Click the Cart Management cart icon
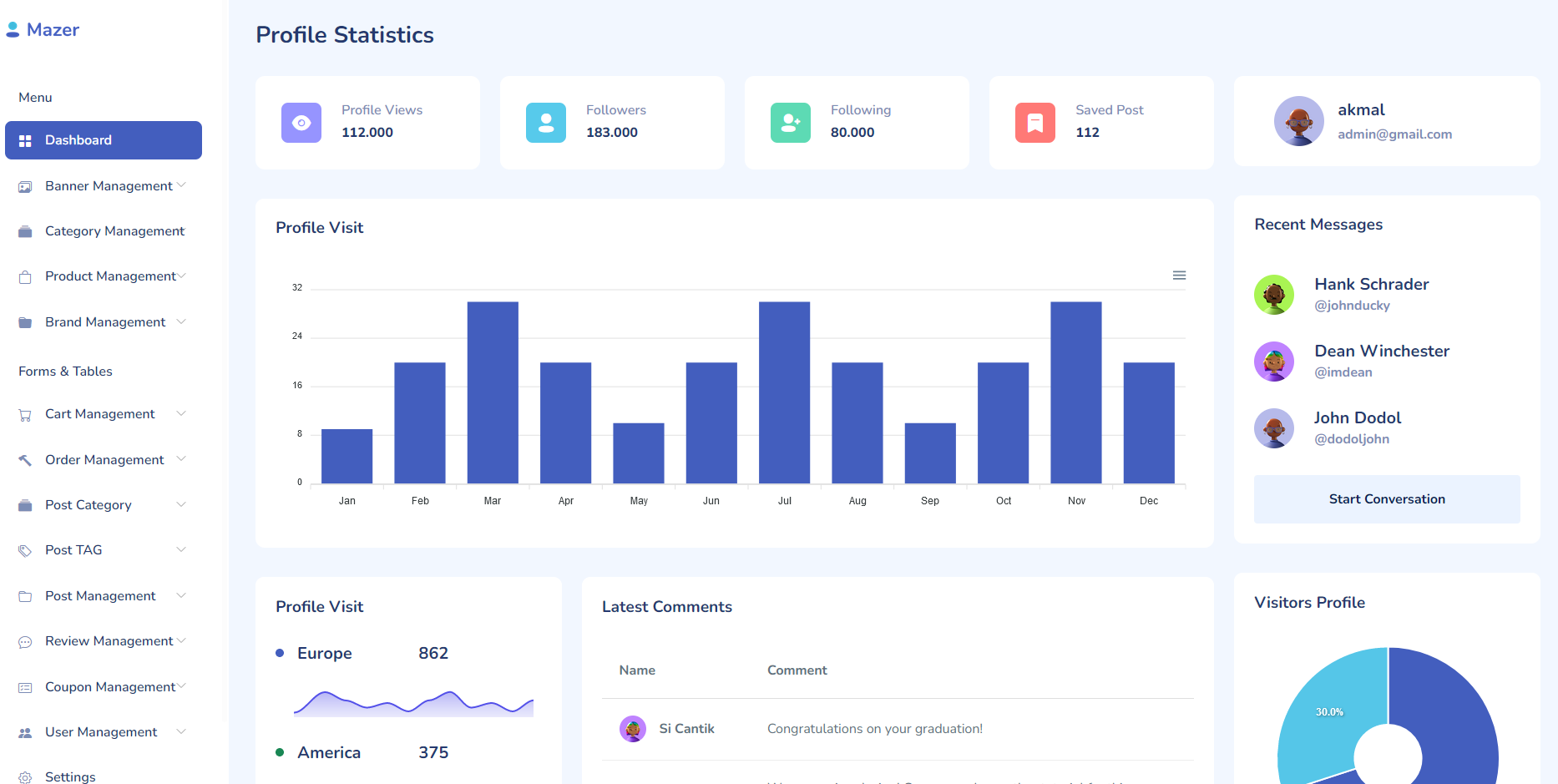The image size is (1558, 784). (25, 414)
